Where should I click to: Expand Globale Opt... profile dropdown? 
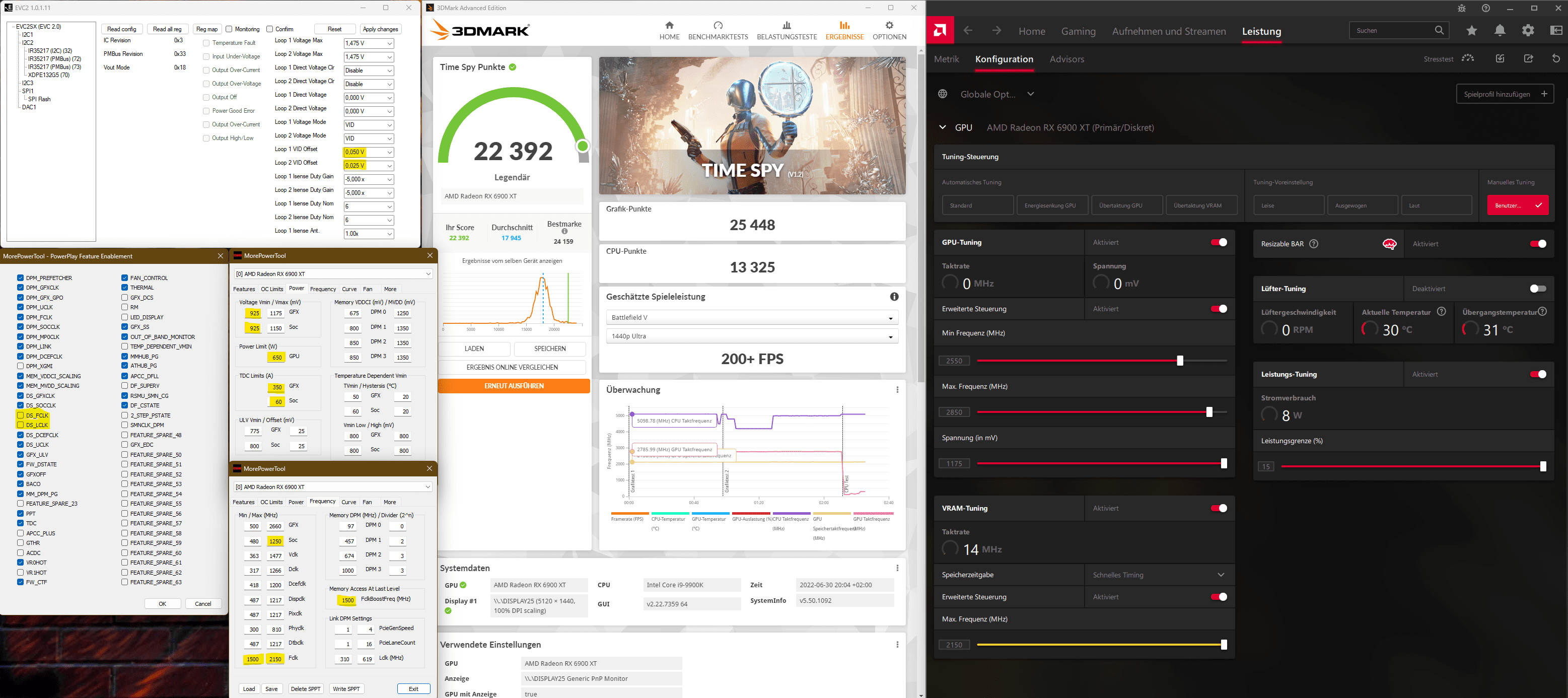tap(1031, 94)
